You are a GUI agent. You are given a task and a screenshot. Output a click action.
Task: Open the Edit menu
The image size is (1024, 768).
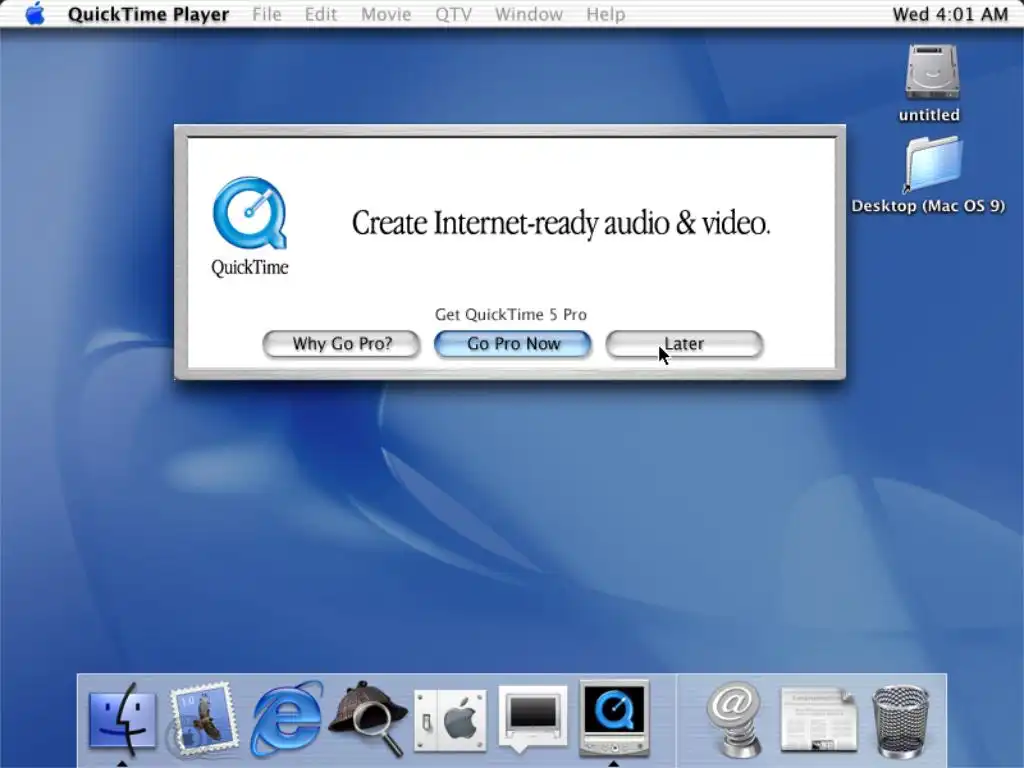click(321, 14)
